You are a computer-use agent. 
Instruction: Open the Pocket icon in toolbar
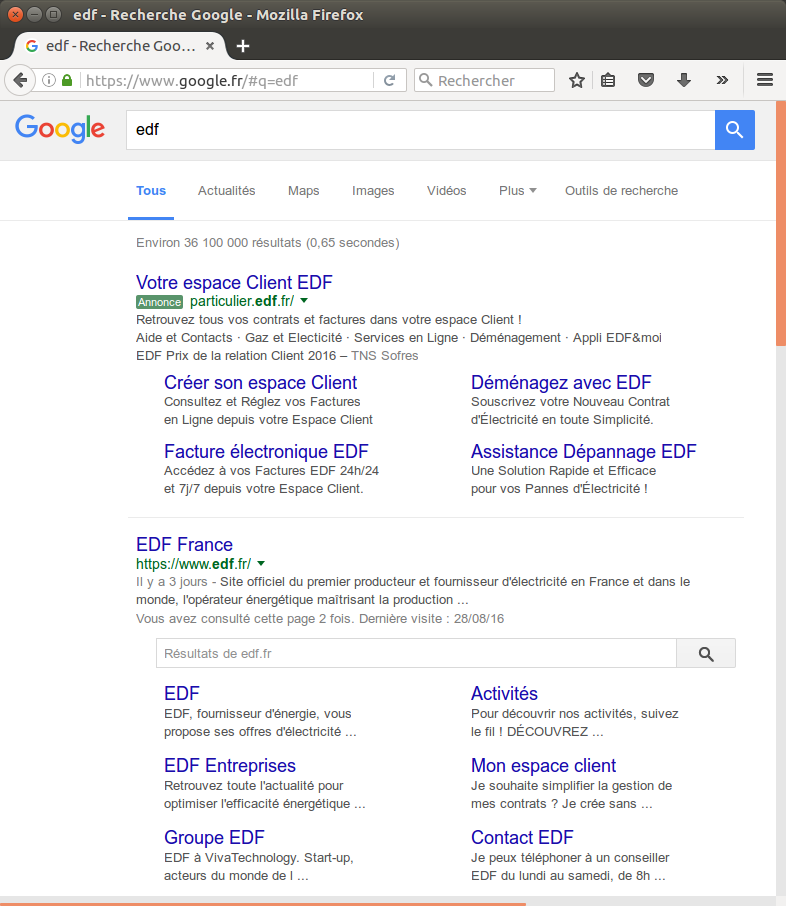click(646, 80)
